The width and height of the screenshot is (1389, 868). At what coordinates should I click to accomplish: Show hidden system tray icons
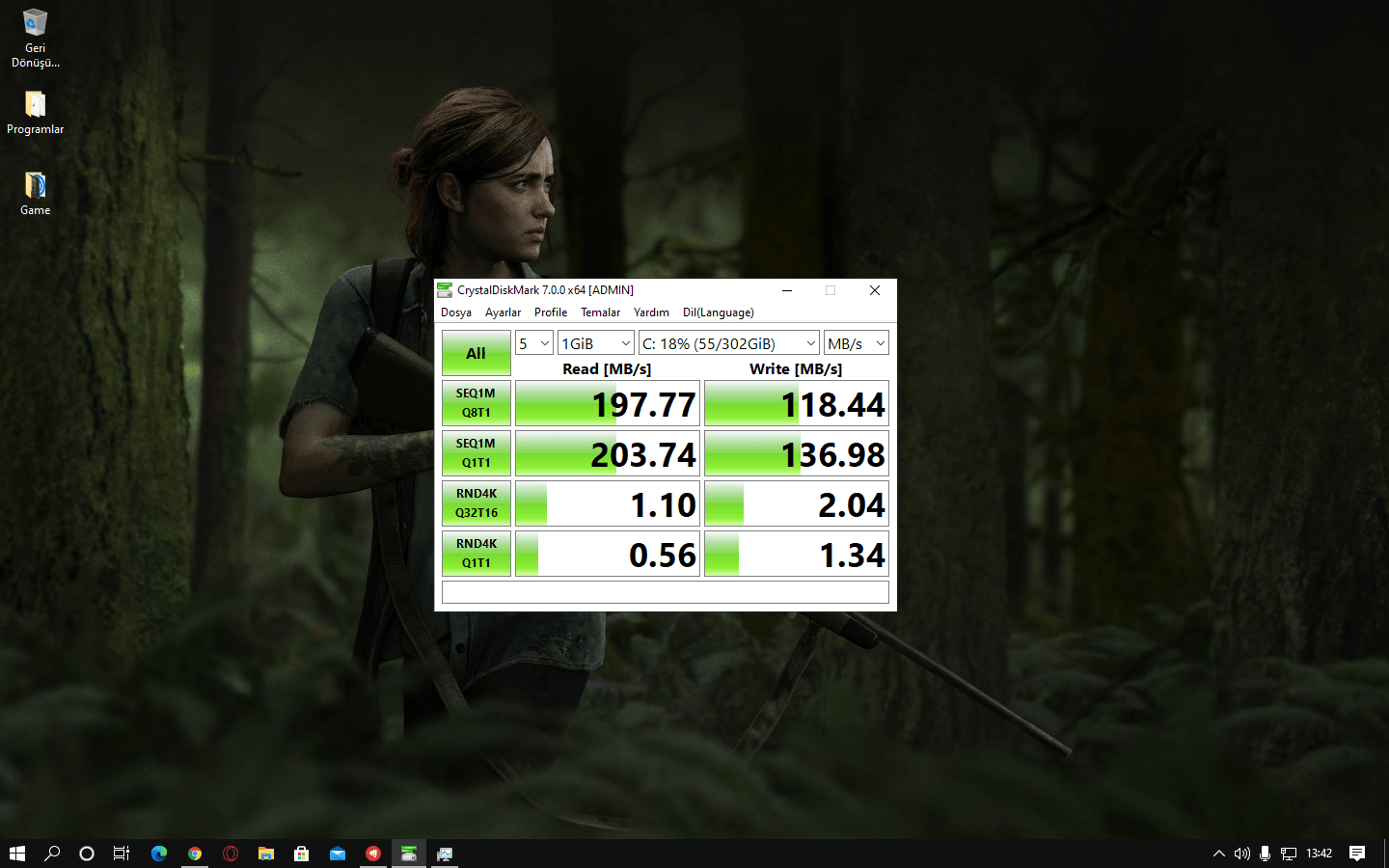[x=1218, y=854]
